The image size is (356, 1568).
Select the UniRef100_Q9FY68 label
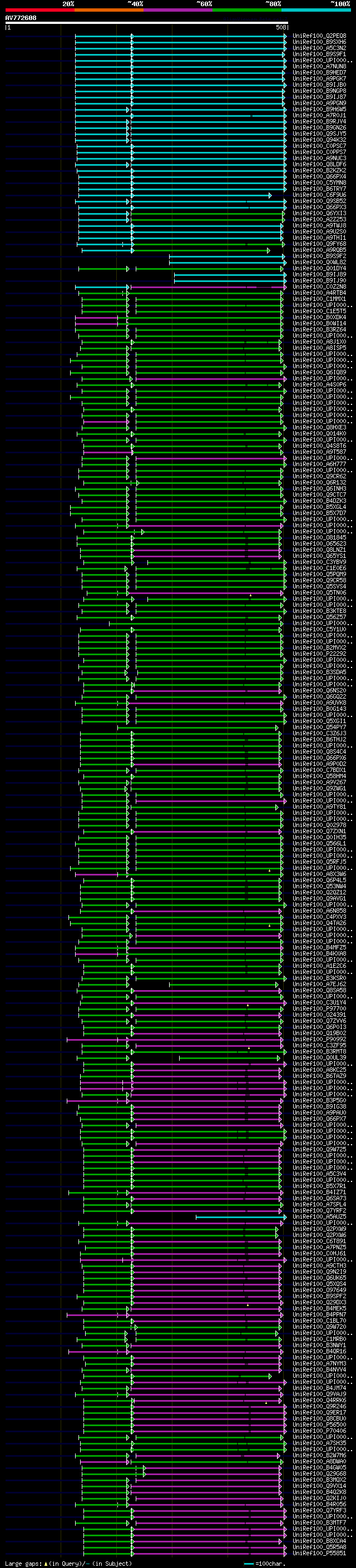pyautogui.click(x=319, y=244)
